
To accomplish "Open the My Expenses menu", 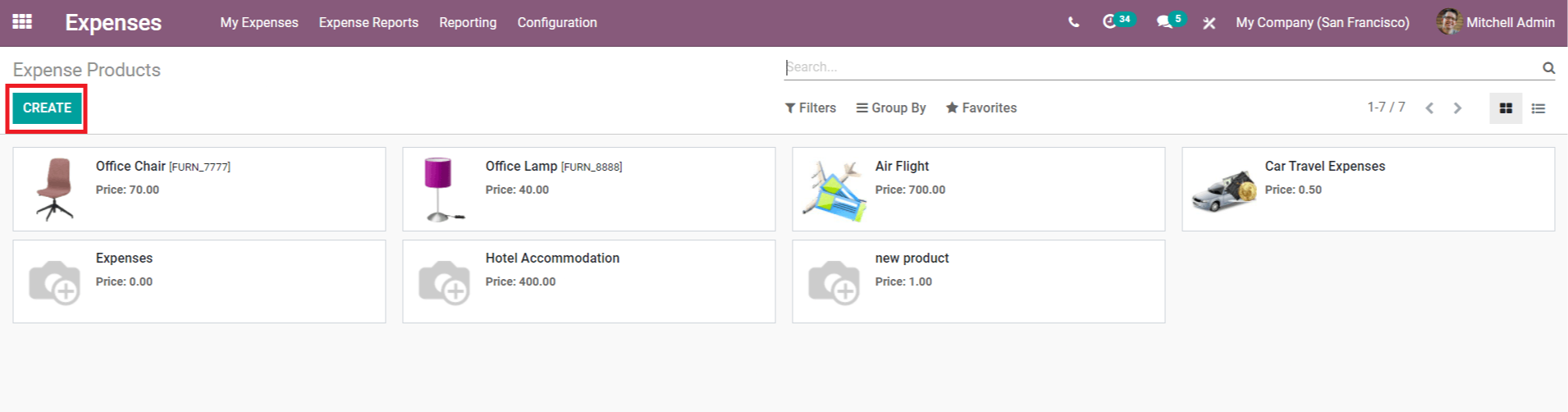I will click(x=258, y=23).
